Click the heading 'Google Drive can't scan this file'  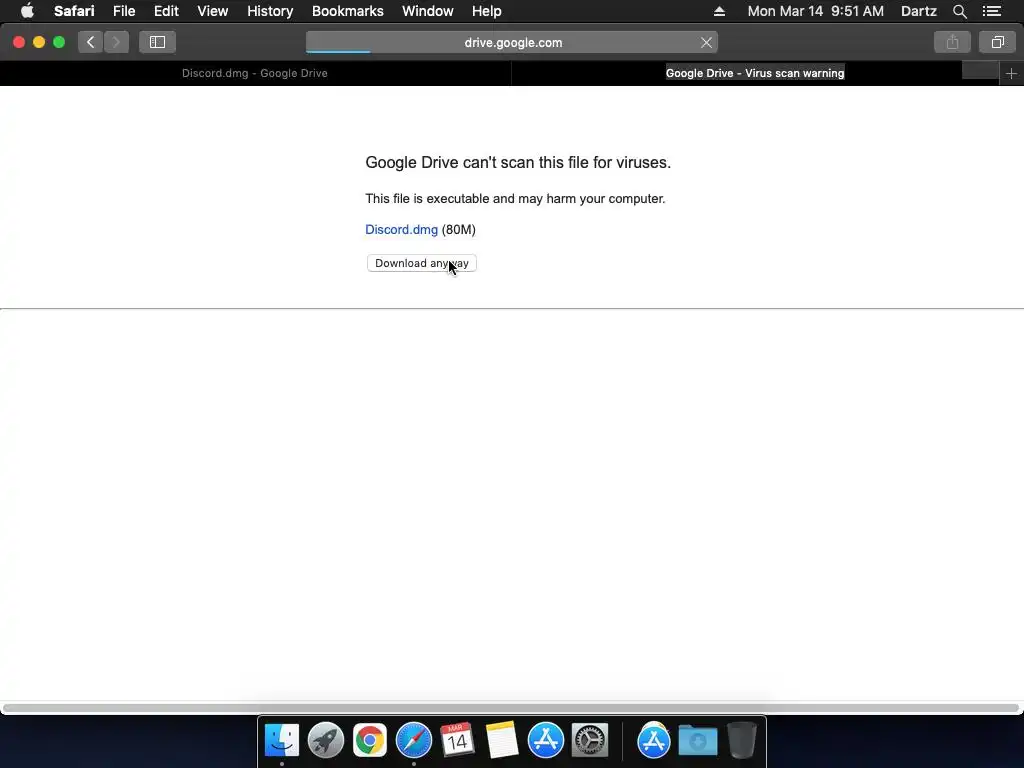pos(518,162)
